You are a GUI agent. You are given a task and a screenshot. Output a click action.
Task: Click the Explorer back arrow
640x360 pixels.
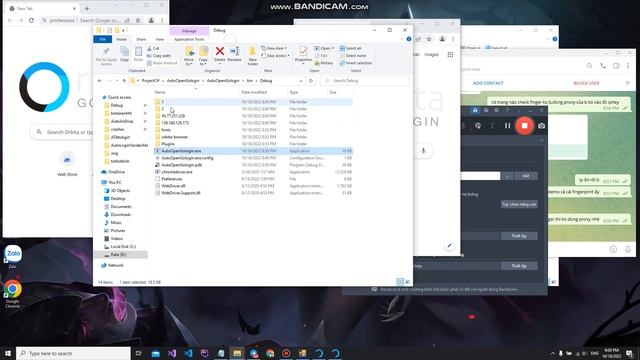pos(100,81)
